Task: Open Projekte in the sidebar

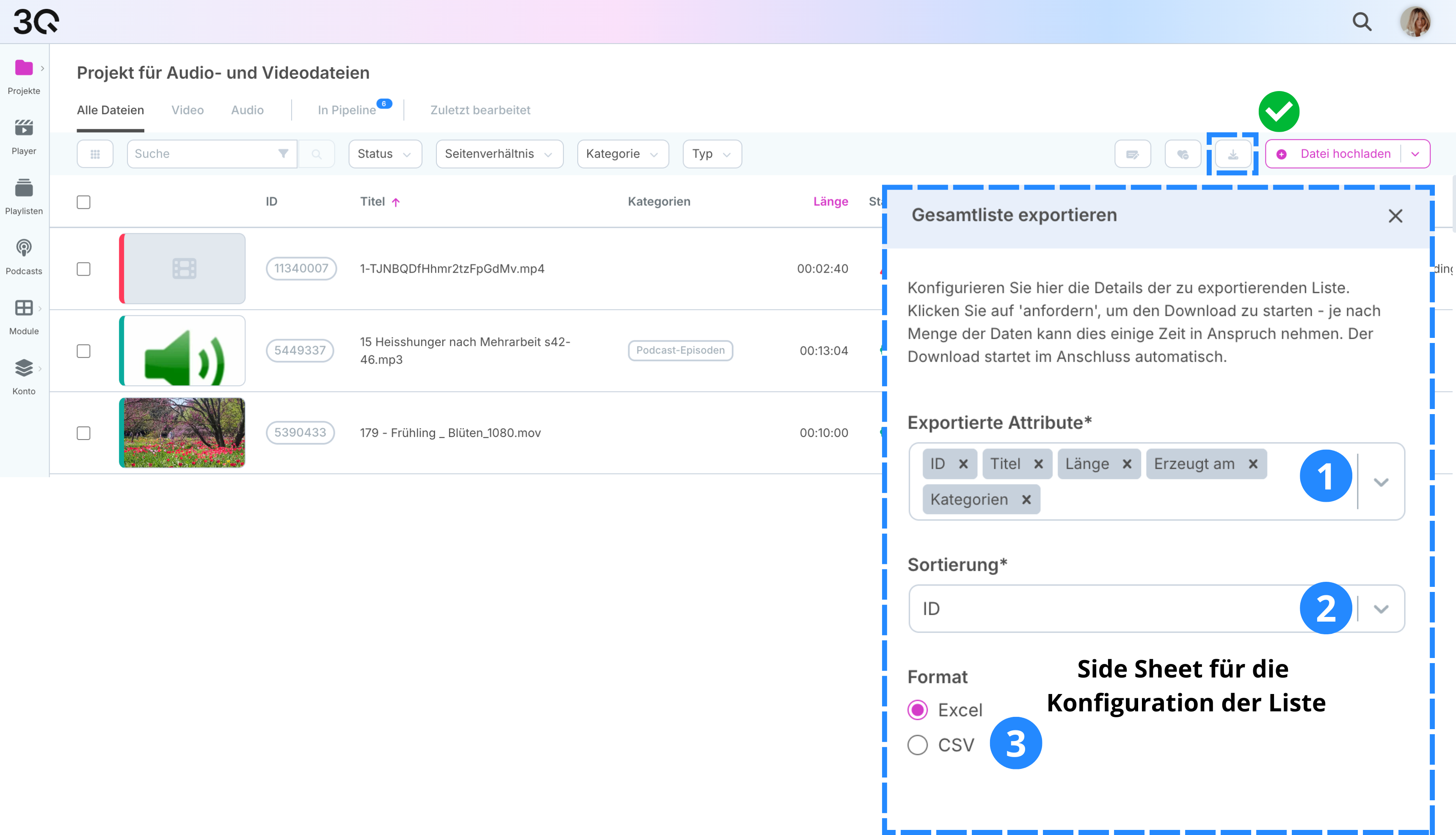Action: point(24,68)
